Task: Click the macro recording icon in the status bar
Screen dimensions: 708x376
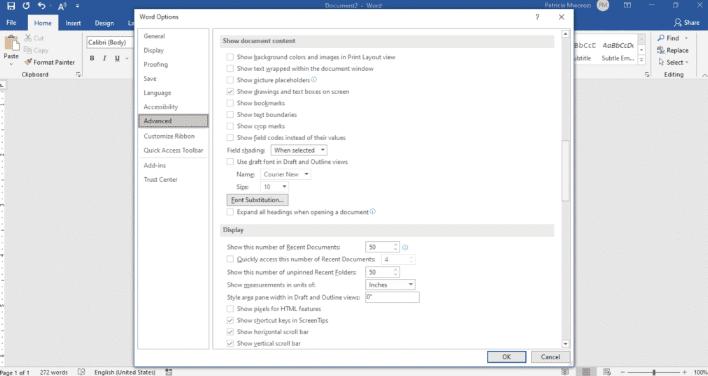Action: click(168, 372)
